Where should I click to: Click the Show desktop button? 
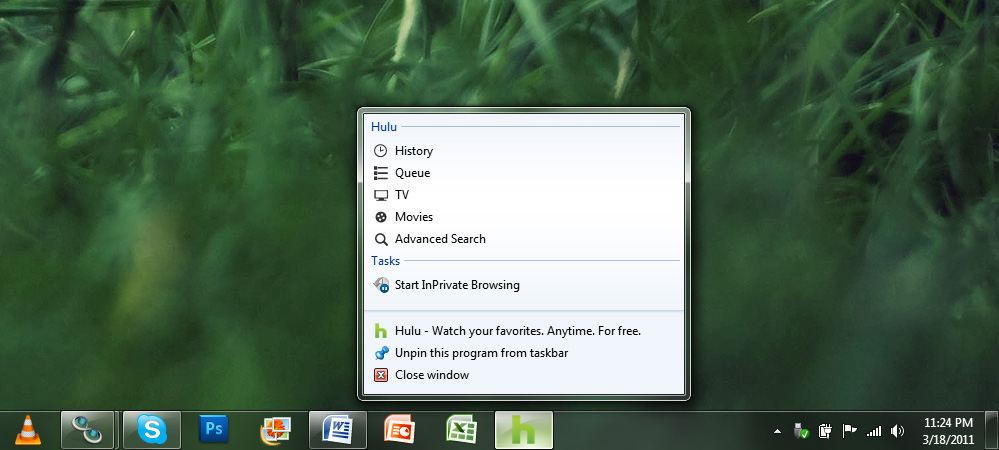tap(991, 430)
